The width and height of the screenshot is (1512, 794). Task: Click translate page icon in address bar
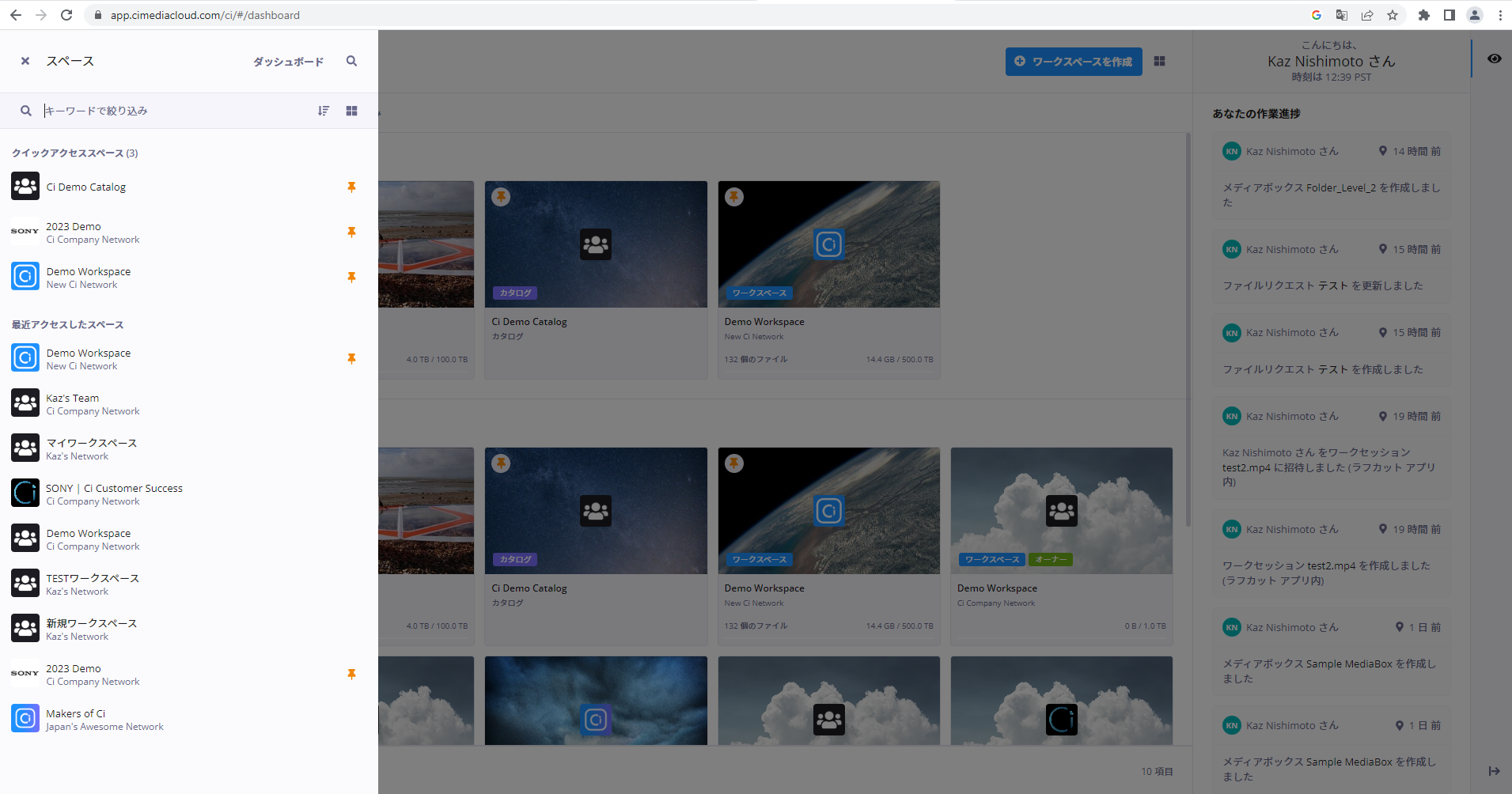pyautogui.click(x=1342, y=15)
